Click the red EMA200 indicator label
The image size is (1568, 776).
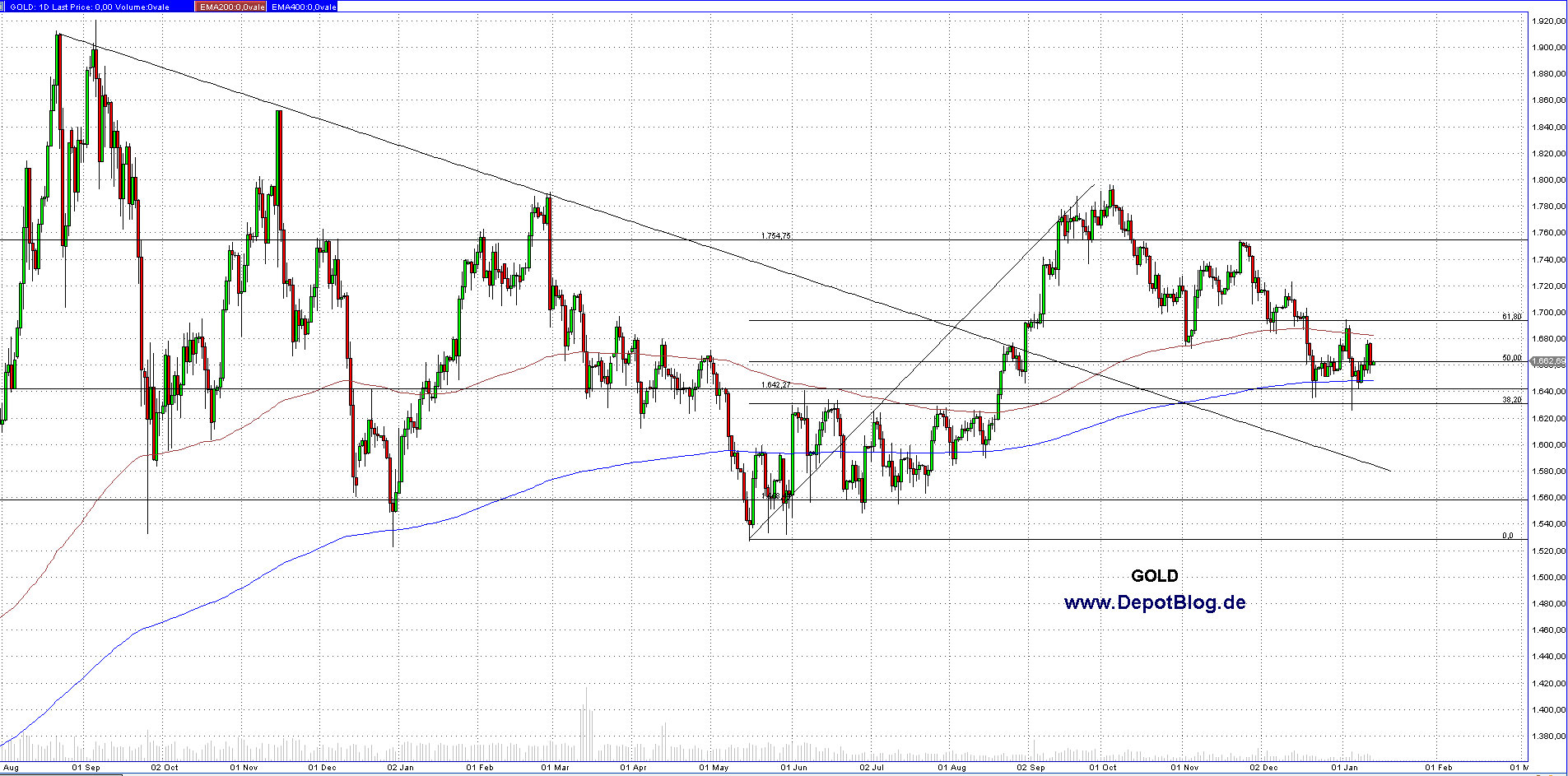[231, 7]
